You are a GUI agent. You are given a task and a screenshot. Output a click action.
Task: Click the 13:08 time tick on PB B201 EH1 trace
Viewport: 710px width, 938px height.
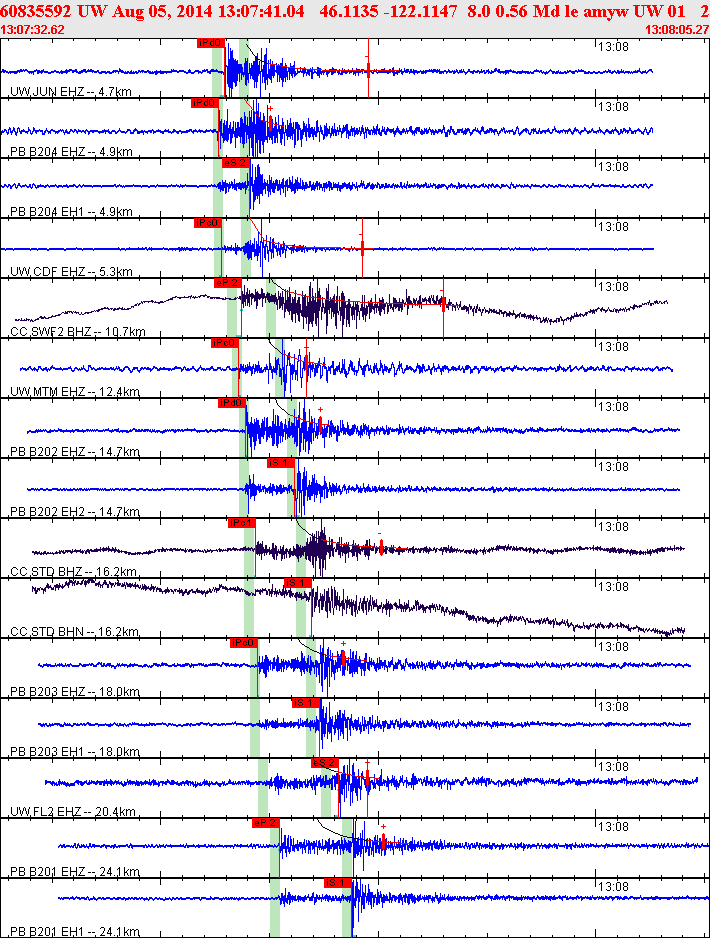click(x=613, y=887)
